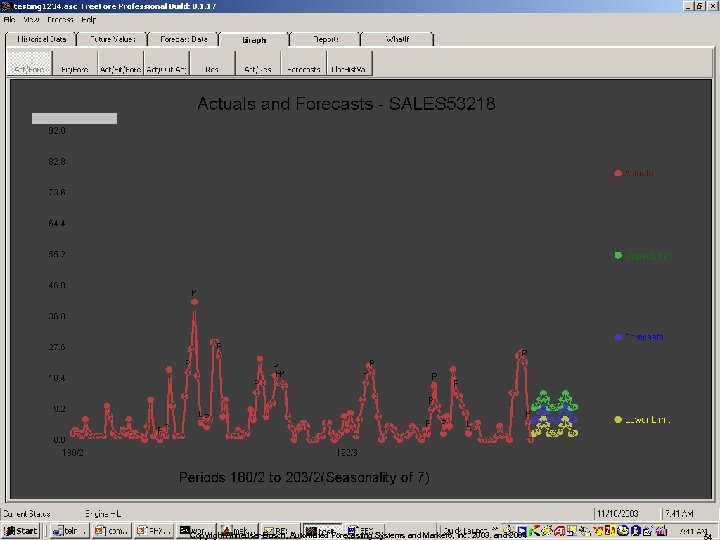Click the yellow Lower Limit legend marker
The image size is (720, 540).
coord(618,419)
